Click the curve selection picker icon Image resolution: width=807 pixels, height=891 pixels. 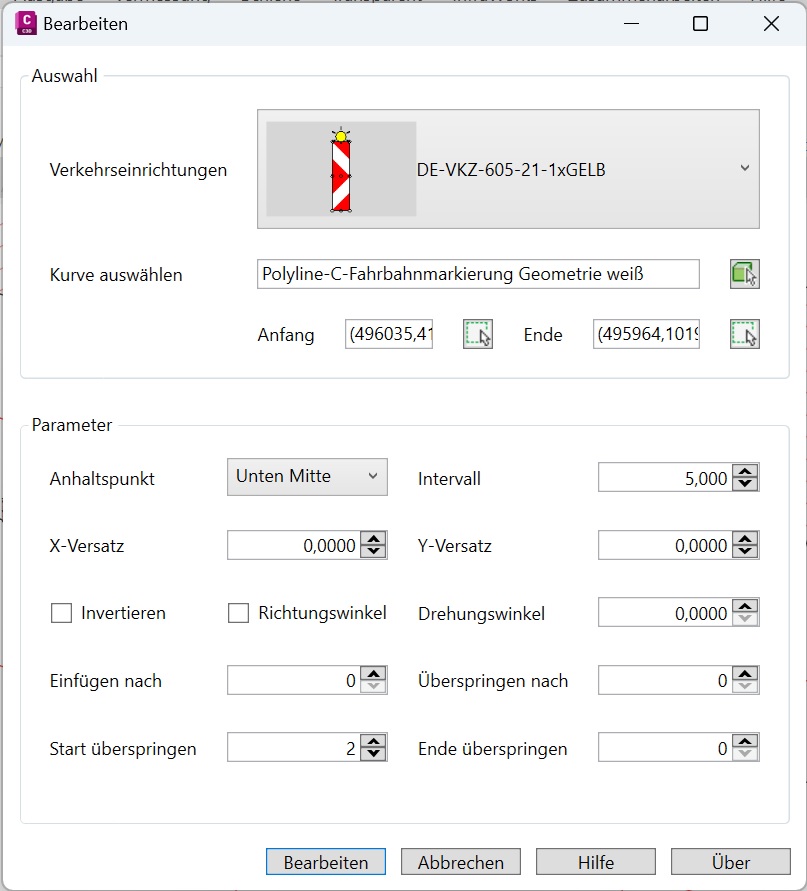[x=744, y=274]
